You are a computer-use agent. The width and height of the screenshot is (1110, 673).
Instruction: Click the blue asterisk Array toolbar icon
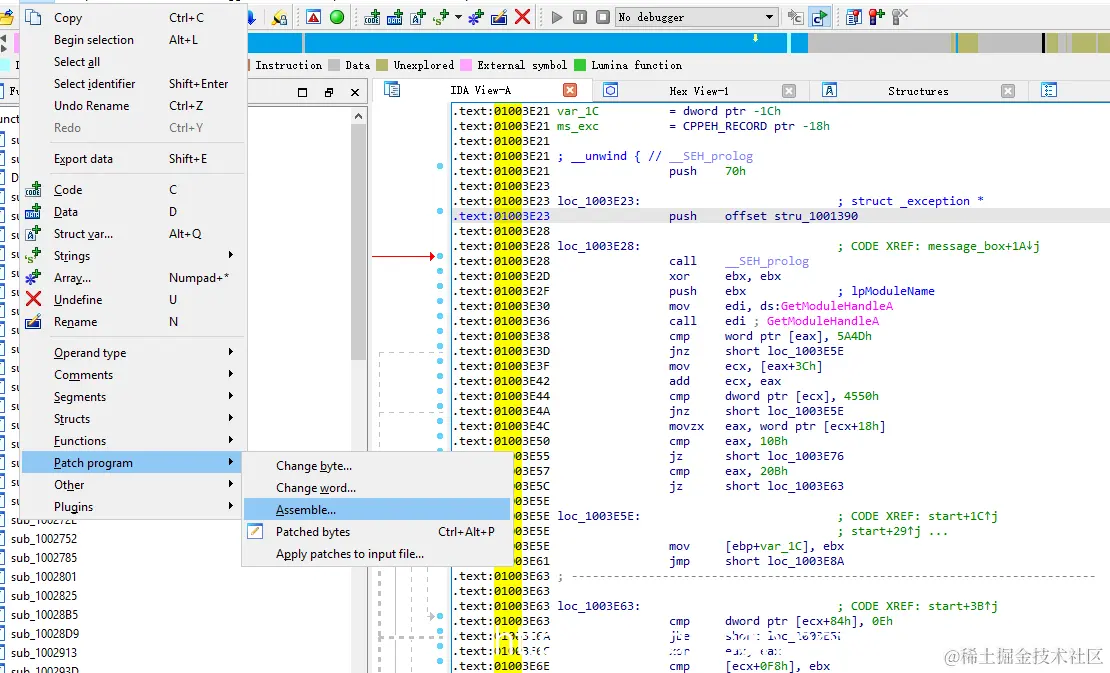476,17
